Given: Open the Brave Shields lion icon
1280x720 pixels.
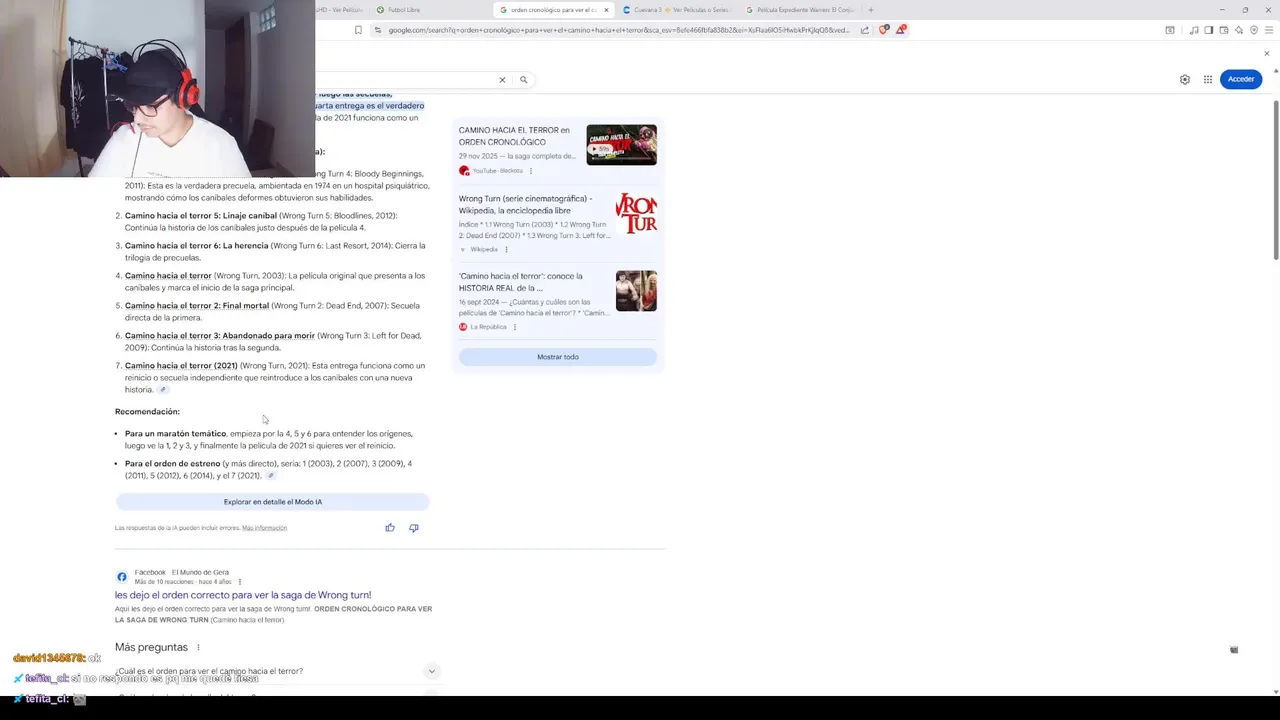Looking at the screenshot, I should click(883, 30).
